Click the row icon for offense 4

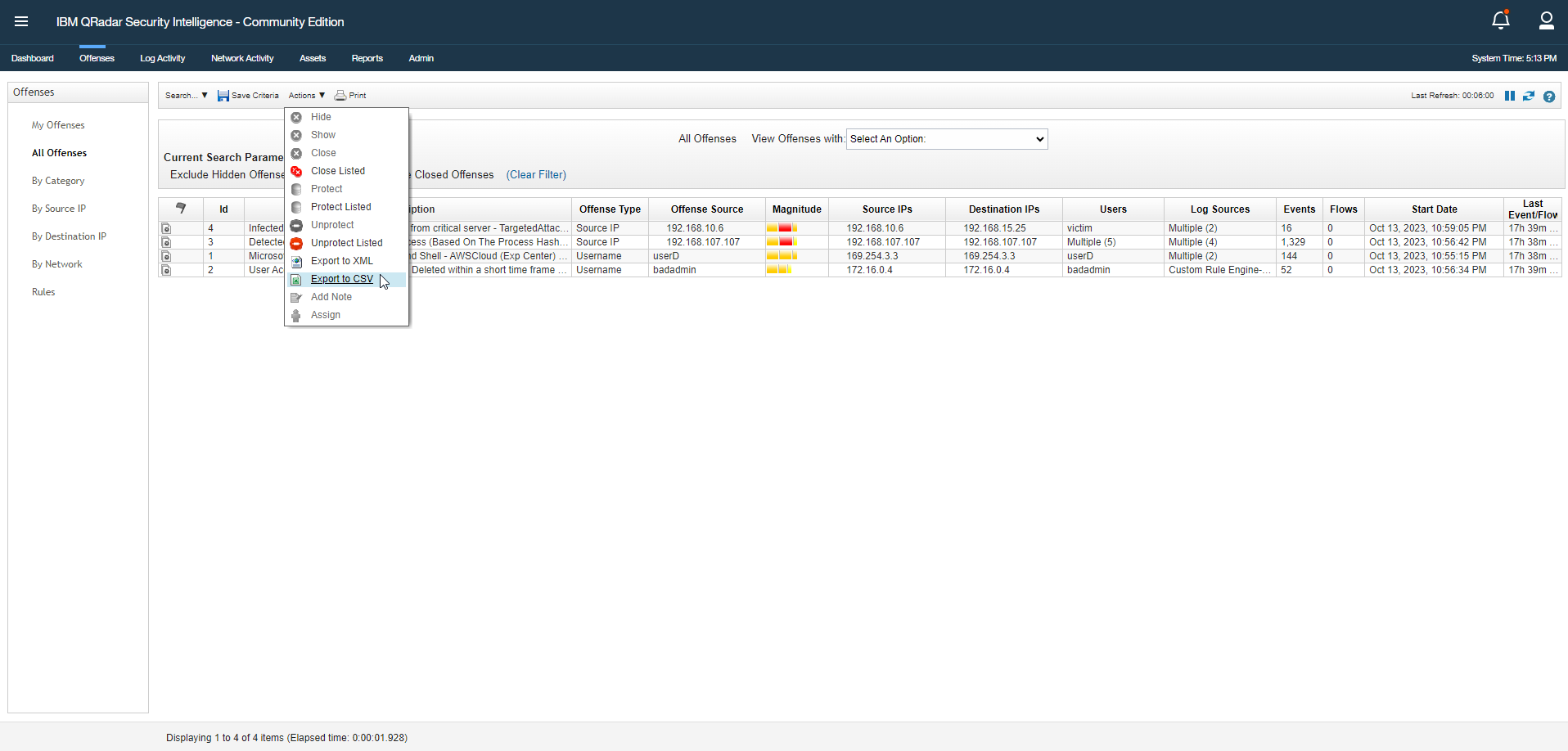[x=166, y=228]
